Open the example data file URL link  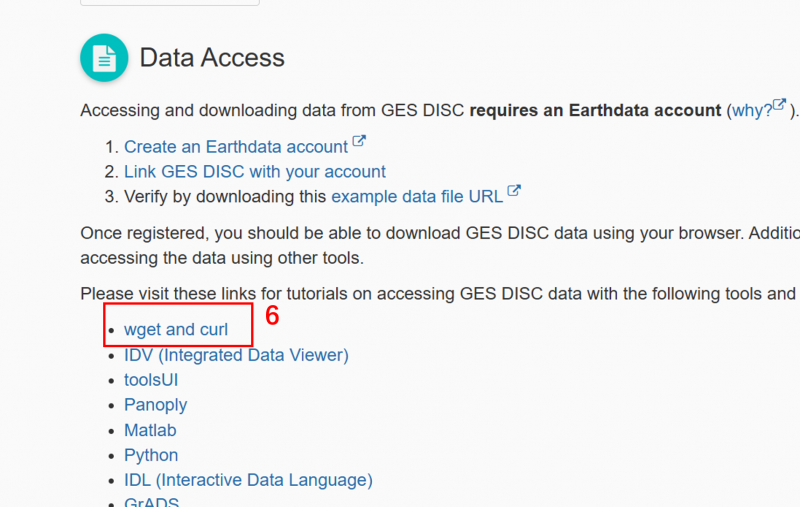point(417,196)
